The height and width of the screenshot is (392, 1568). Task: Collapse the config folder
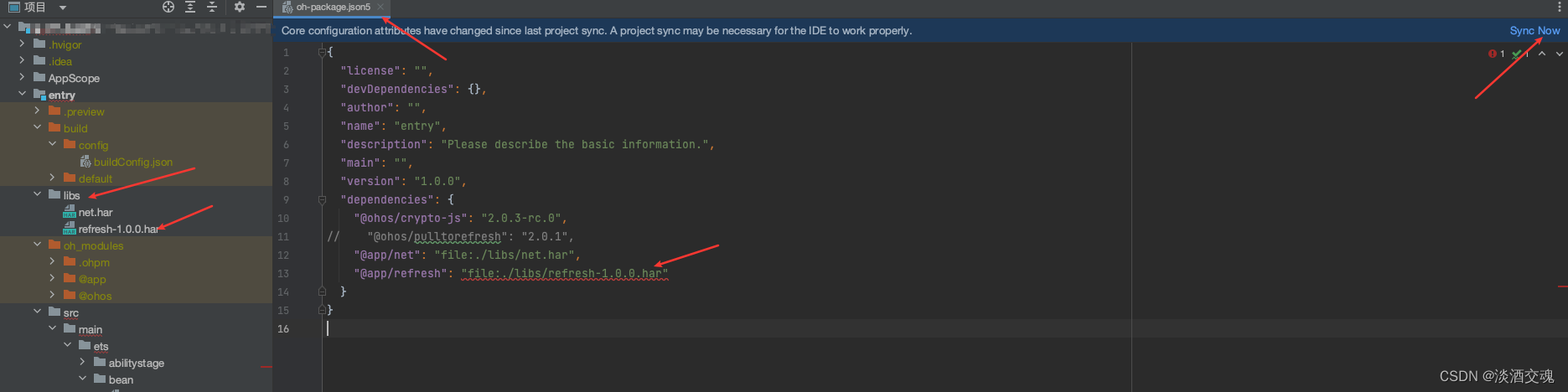tap(52, 144)
